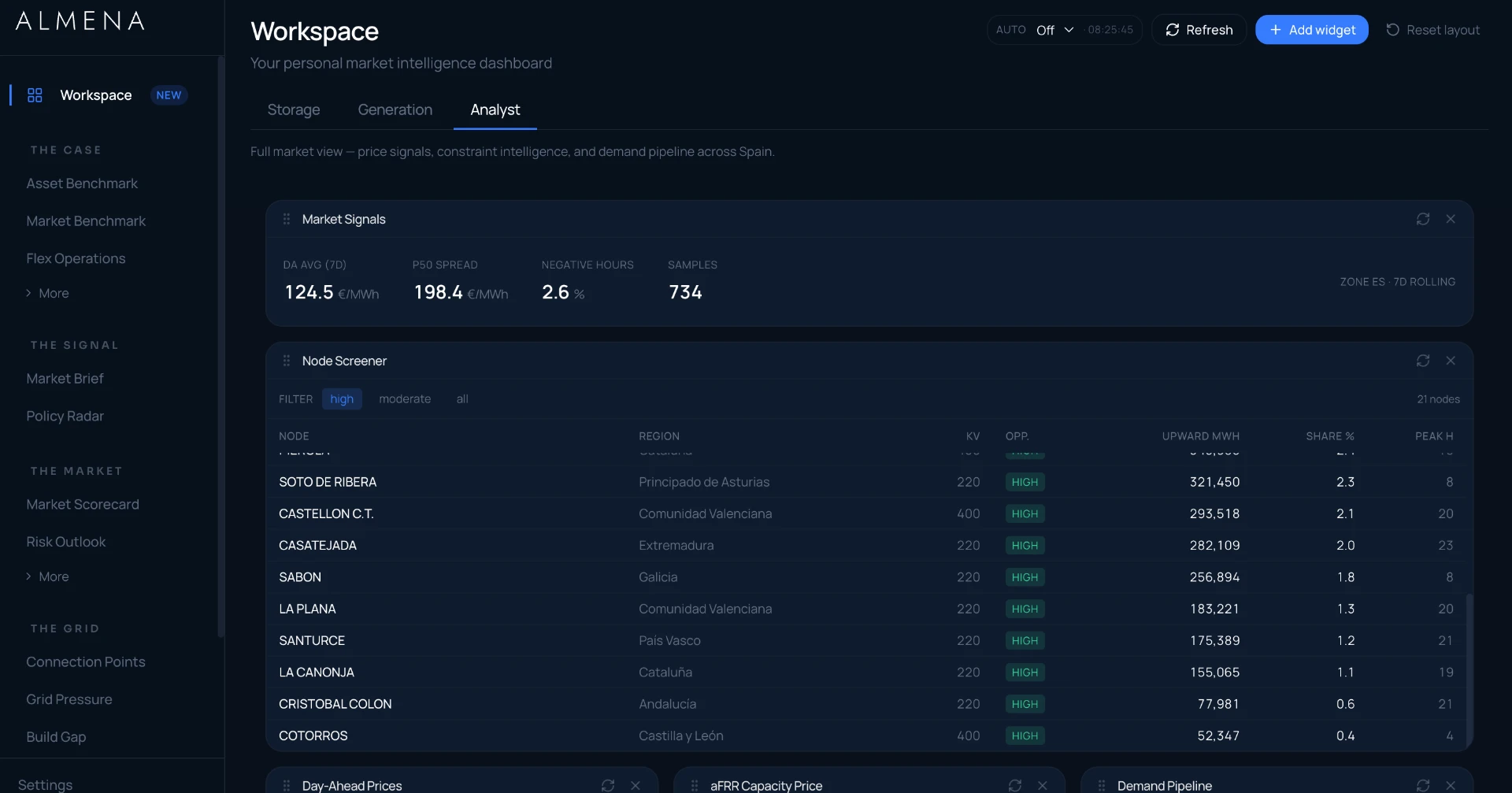Click the Node Screener drag handle icon

pyautogui.click(x=287, y=361)
